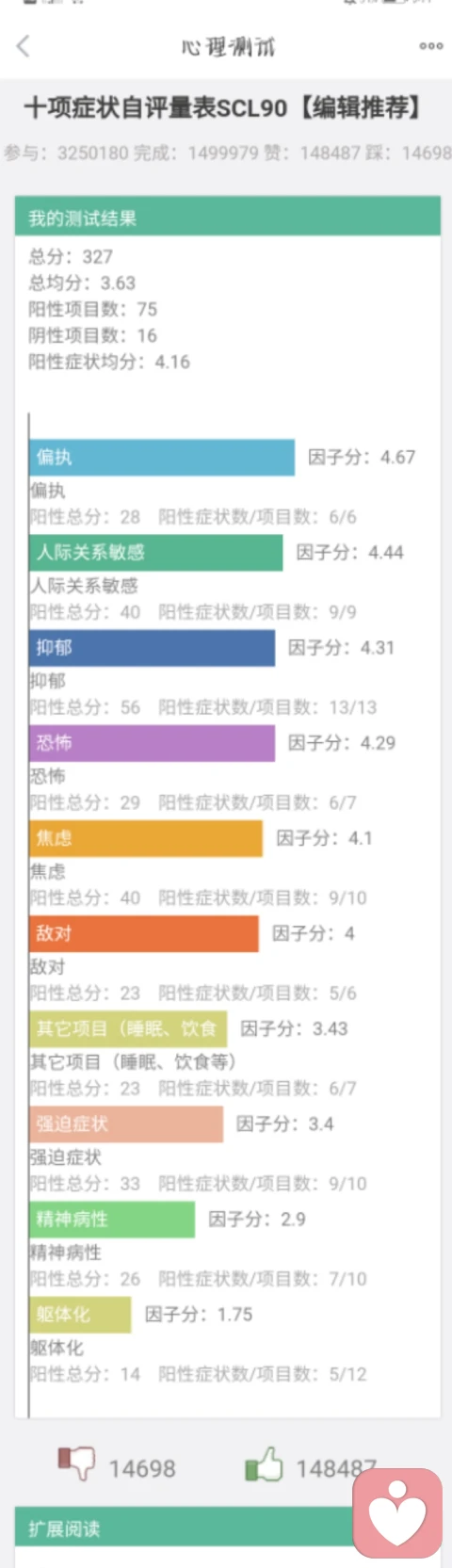This screenshot has height=1568, width=452.
Task: Select the yellow 焦虑 bar
Action: (146, 838)
